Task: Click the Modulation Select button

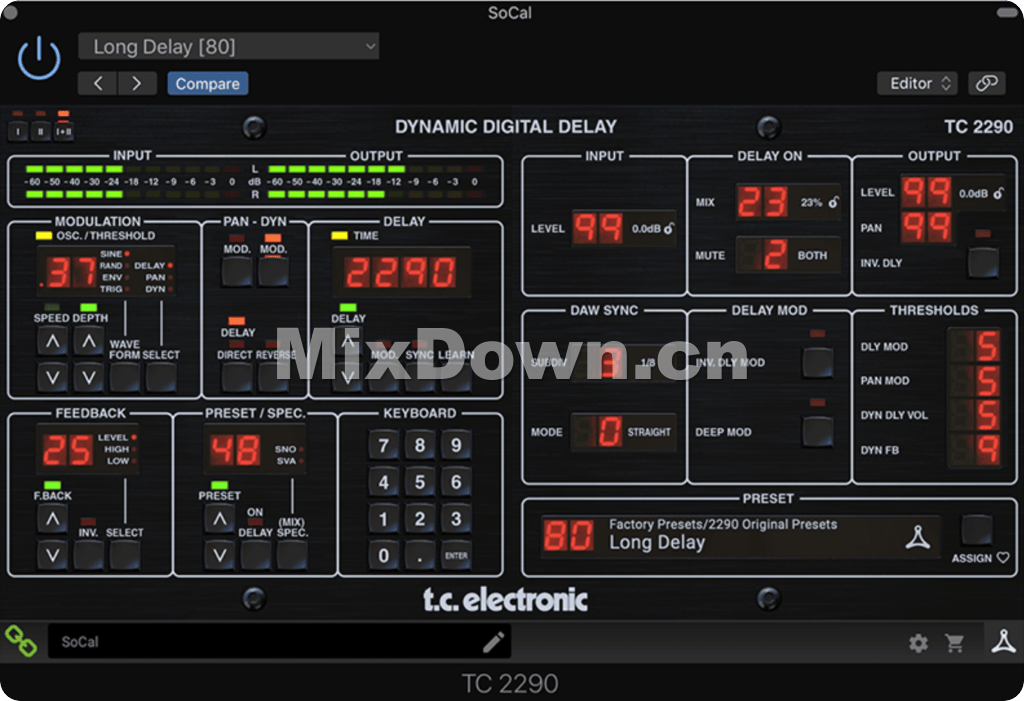Action: (x=161, y=377)
